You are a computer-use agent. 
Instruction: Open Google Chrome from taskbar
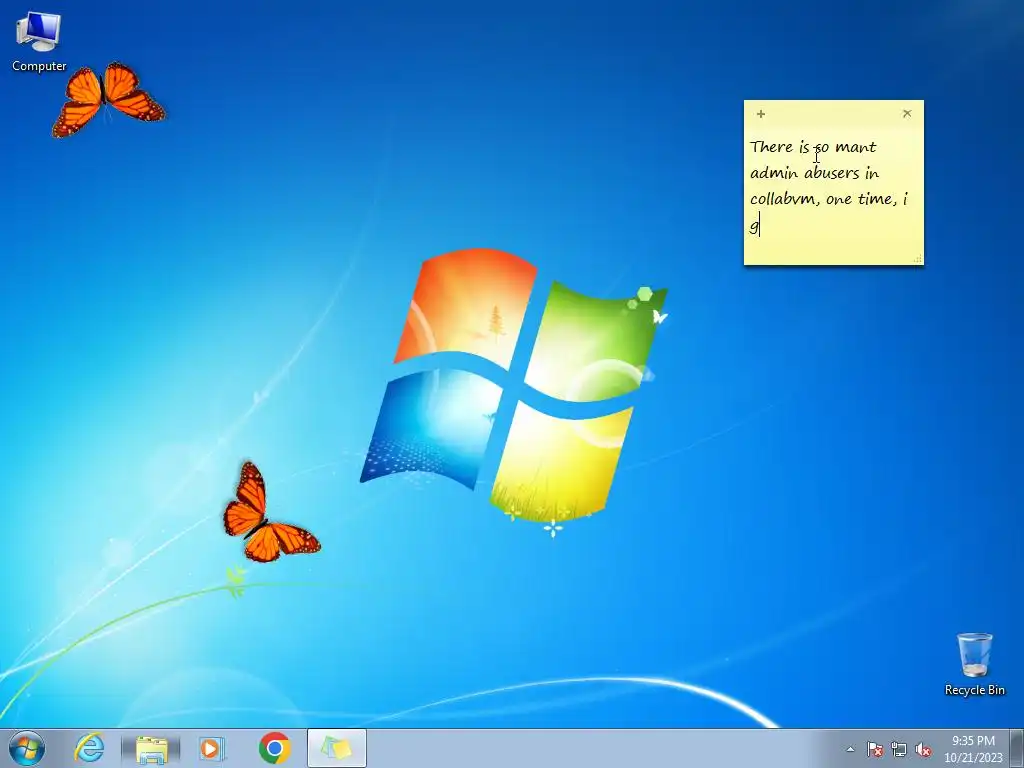[x=274, y=748]
